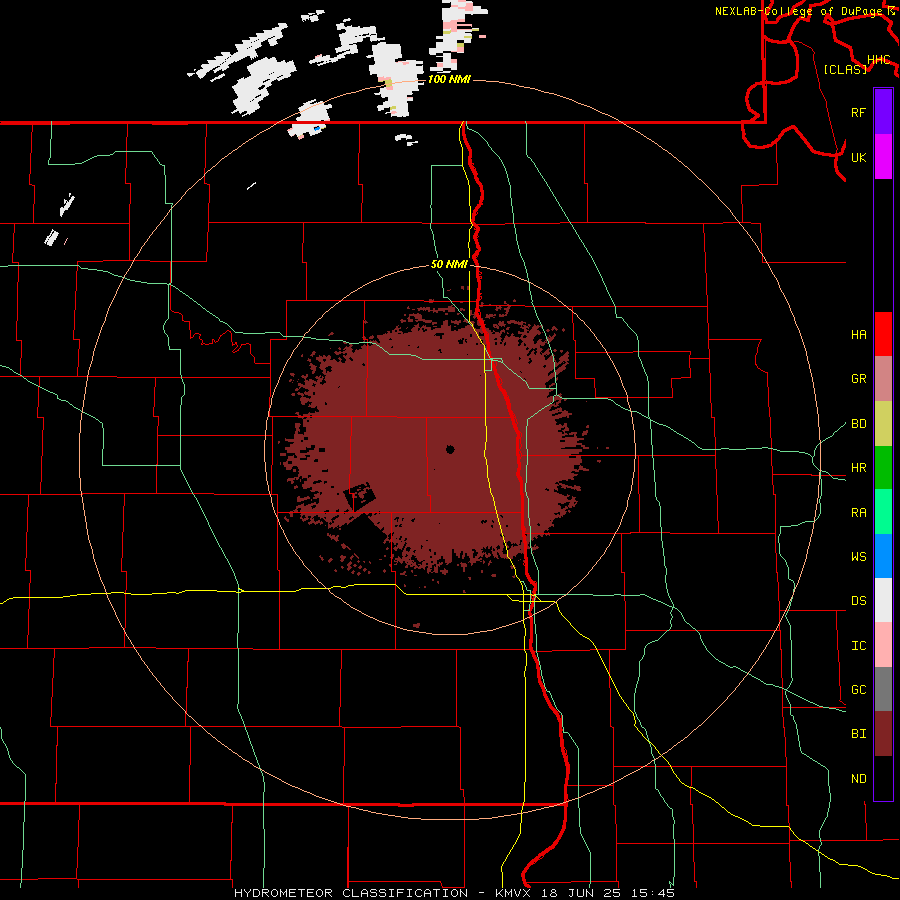Click the 100 NMI range ring label

point(449,79)
